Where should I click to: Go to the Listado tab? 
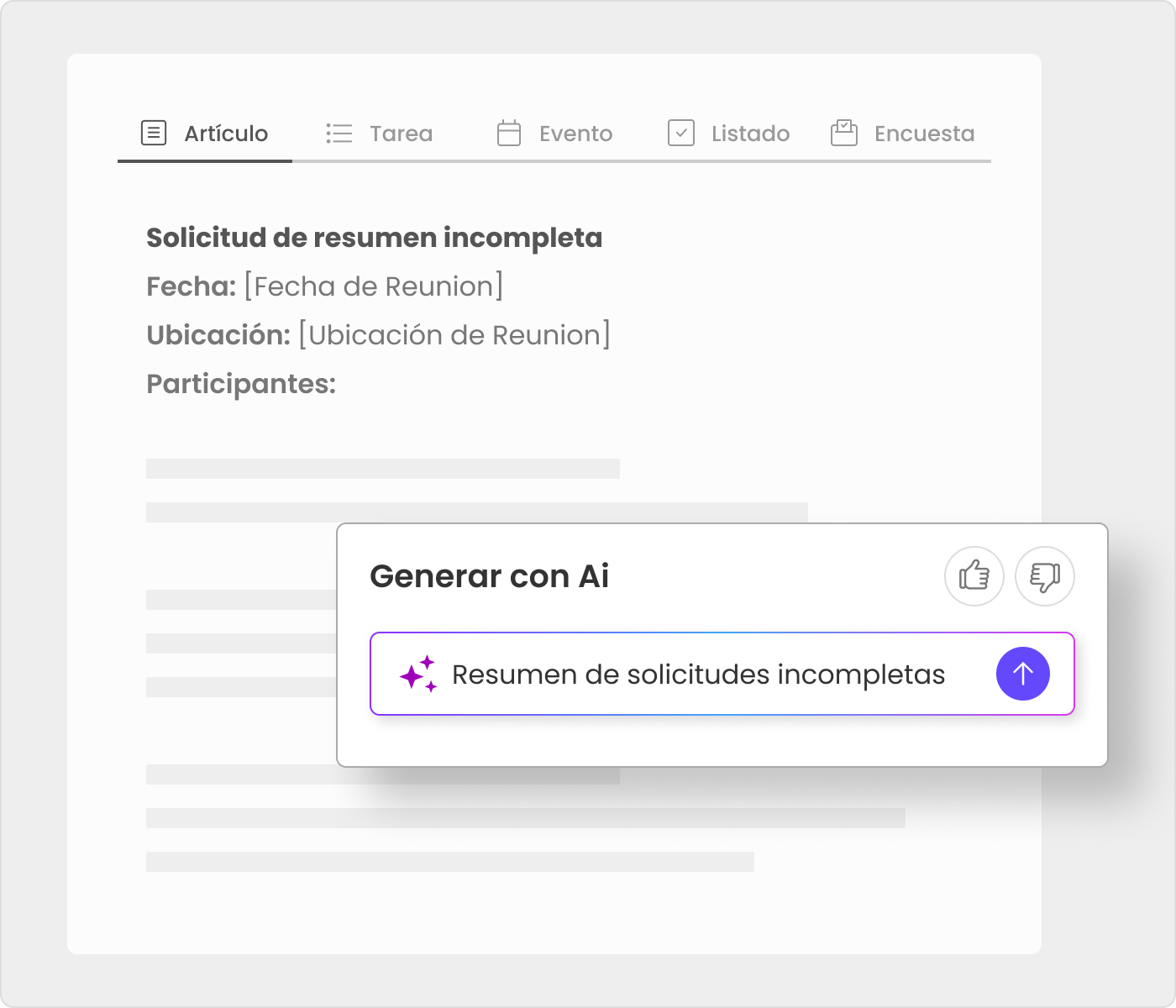(x=750, y=134)
